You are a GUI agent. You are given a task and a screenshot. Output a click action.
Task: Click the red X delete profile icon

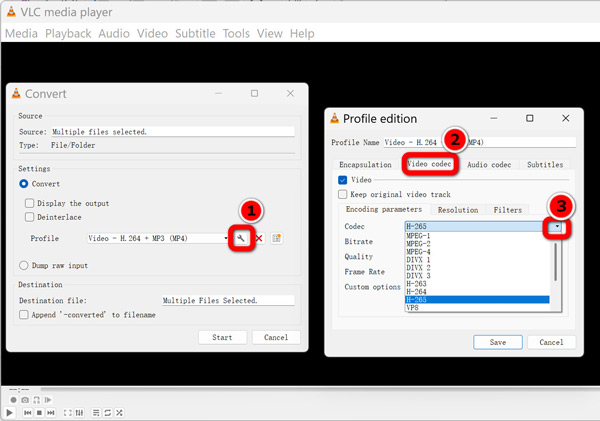[259, 238]
